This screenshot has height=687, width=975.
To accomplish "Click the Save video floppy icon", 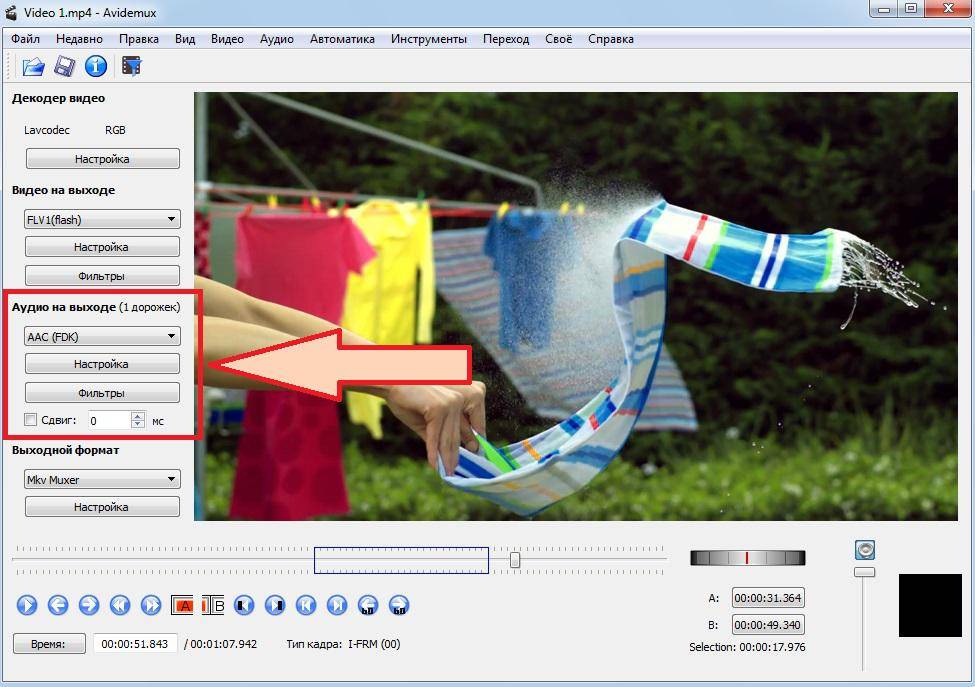I will [x=64, y=67].
